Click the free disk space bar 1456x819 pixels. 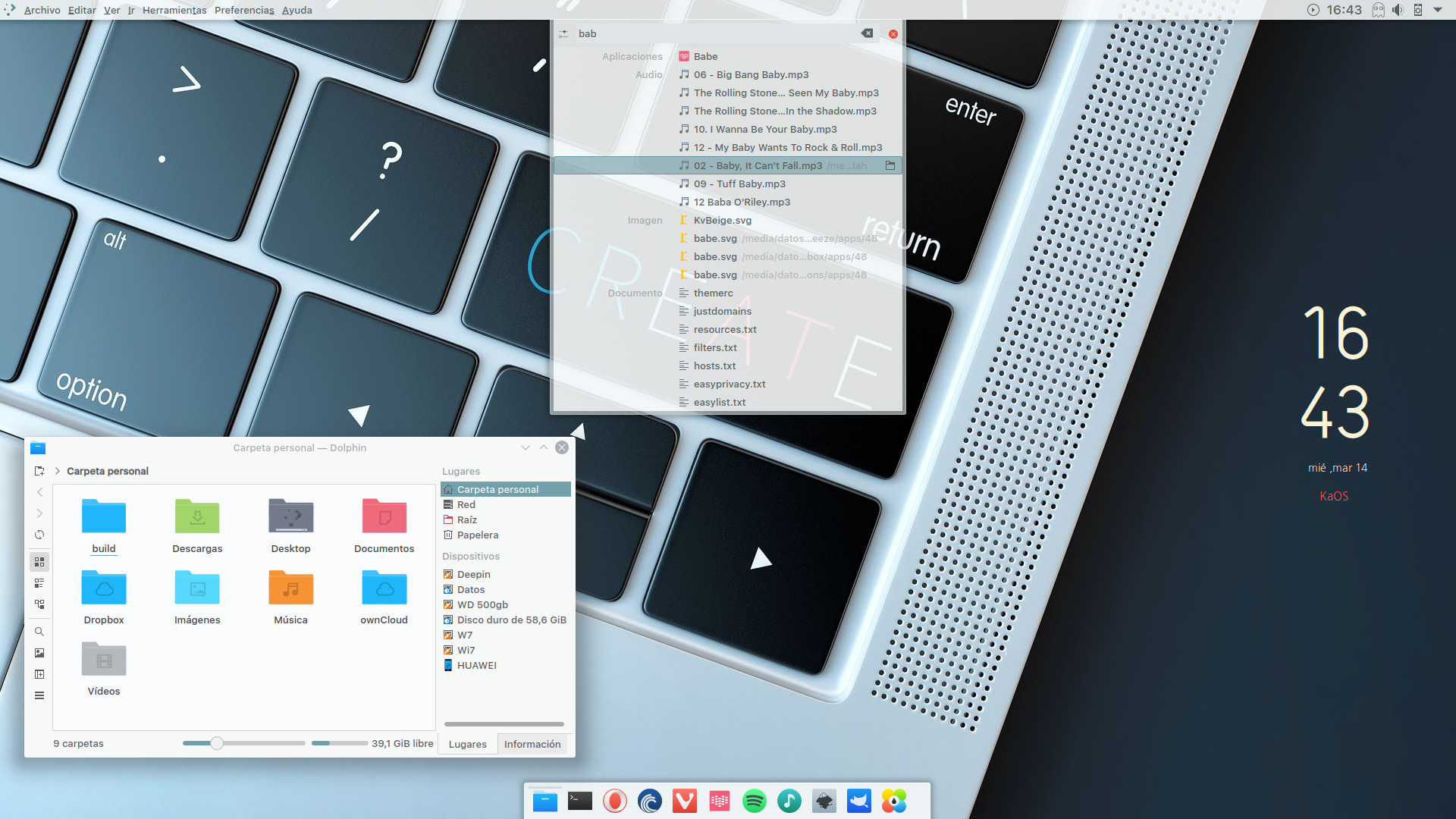pyautogui.click(x=340, y=743)
